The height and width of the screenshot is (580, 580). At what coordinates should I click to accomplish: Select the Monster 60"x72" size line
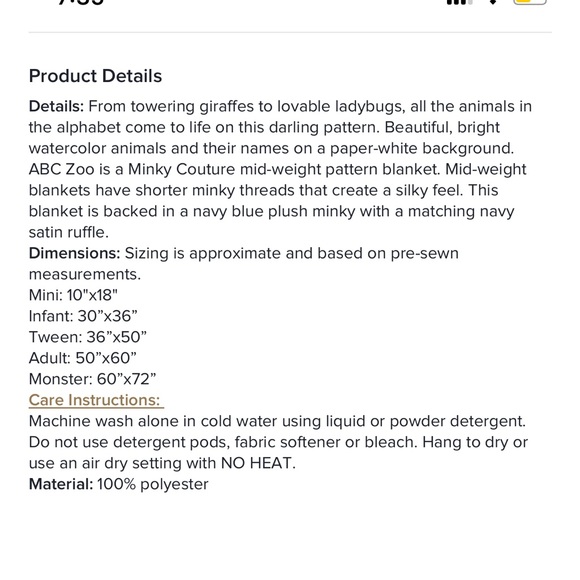pyautogui.click(x=92, y=379)
